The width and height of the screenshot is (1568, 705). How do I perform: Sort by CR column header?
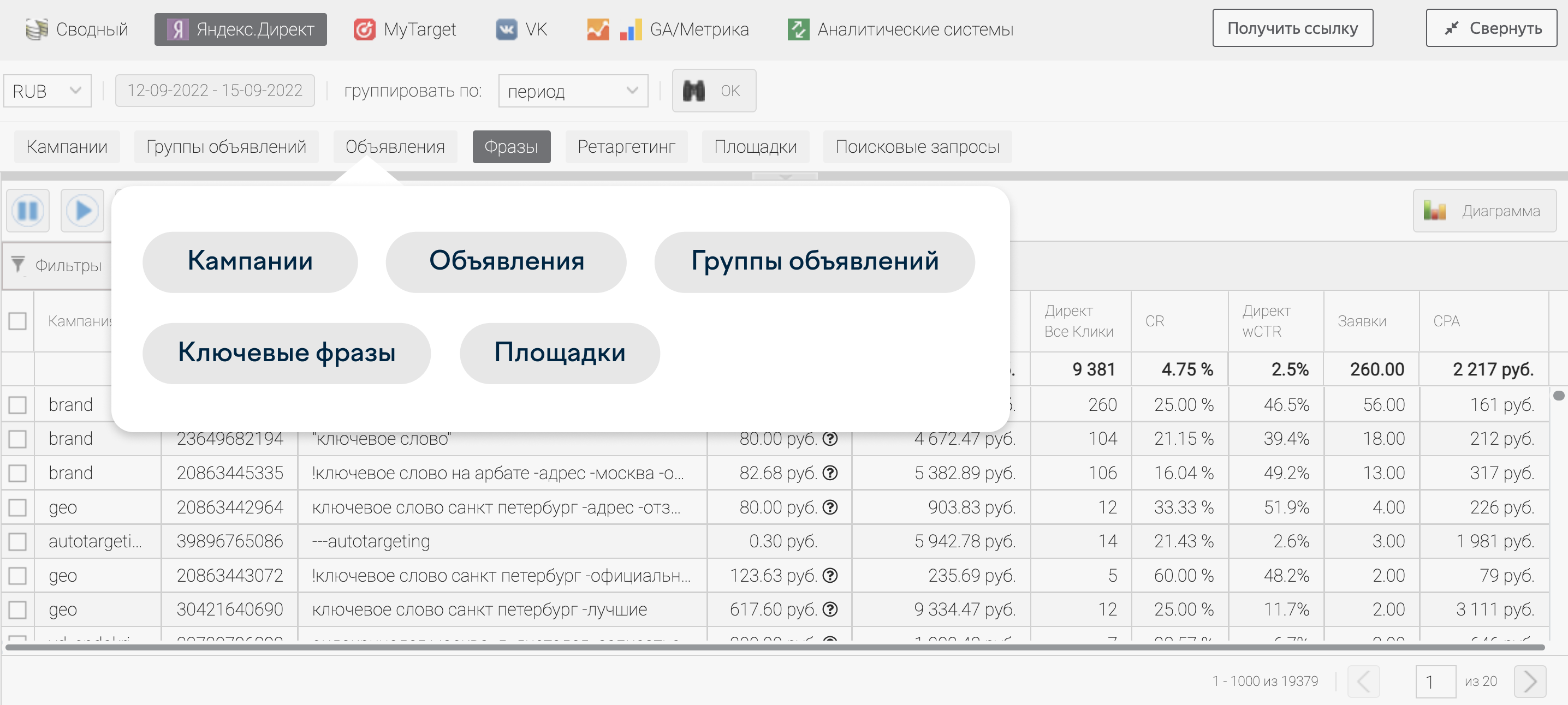point(1179,321)
